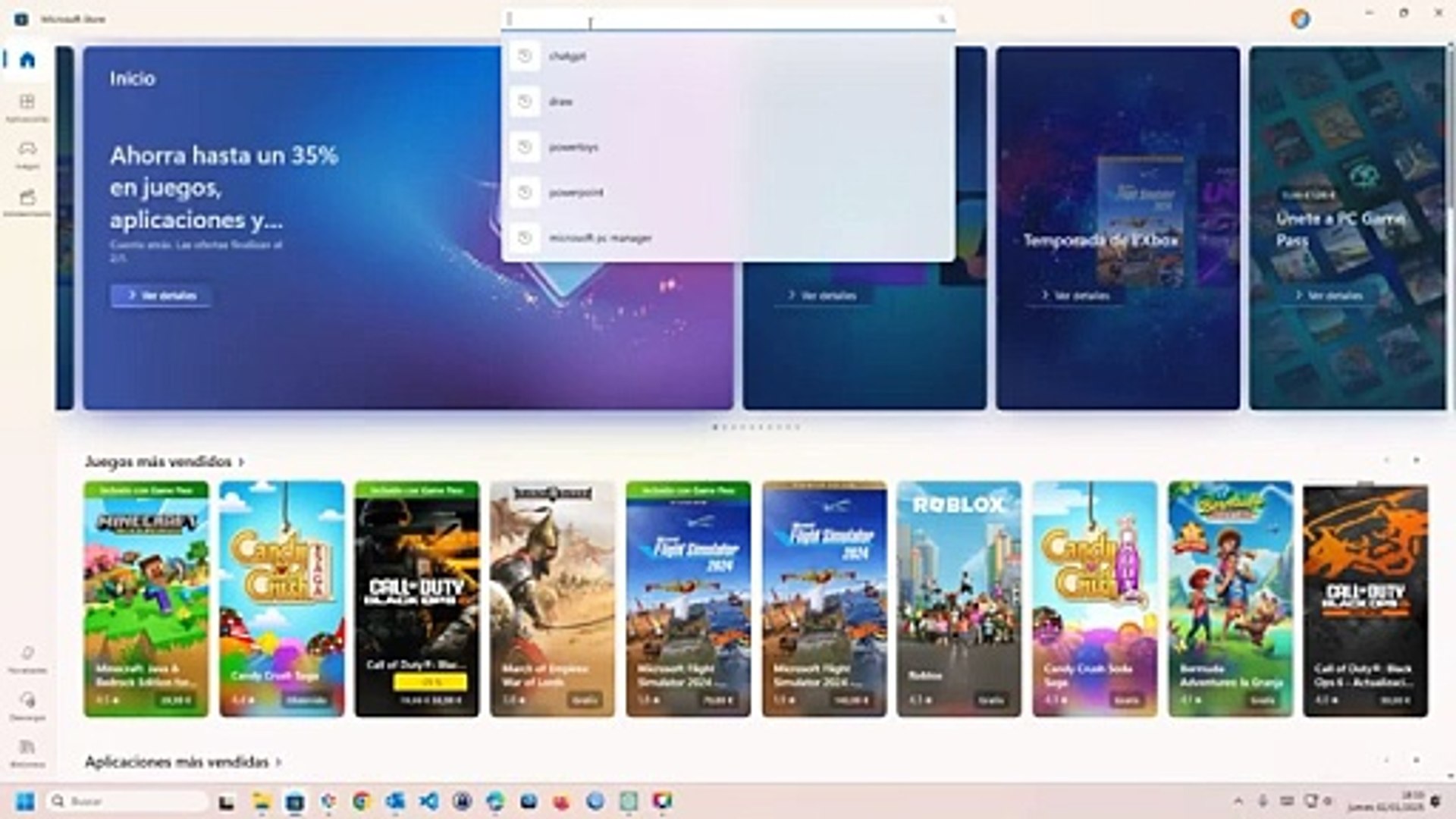Go to next page of Juegos más vendidos
The height and width of the screenshot is (819, 1456).
pyautogui.click(x=1416, y=460)
